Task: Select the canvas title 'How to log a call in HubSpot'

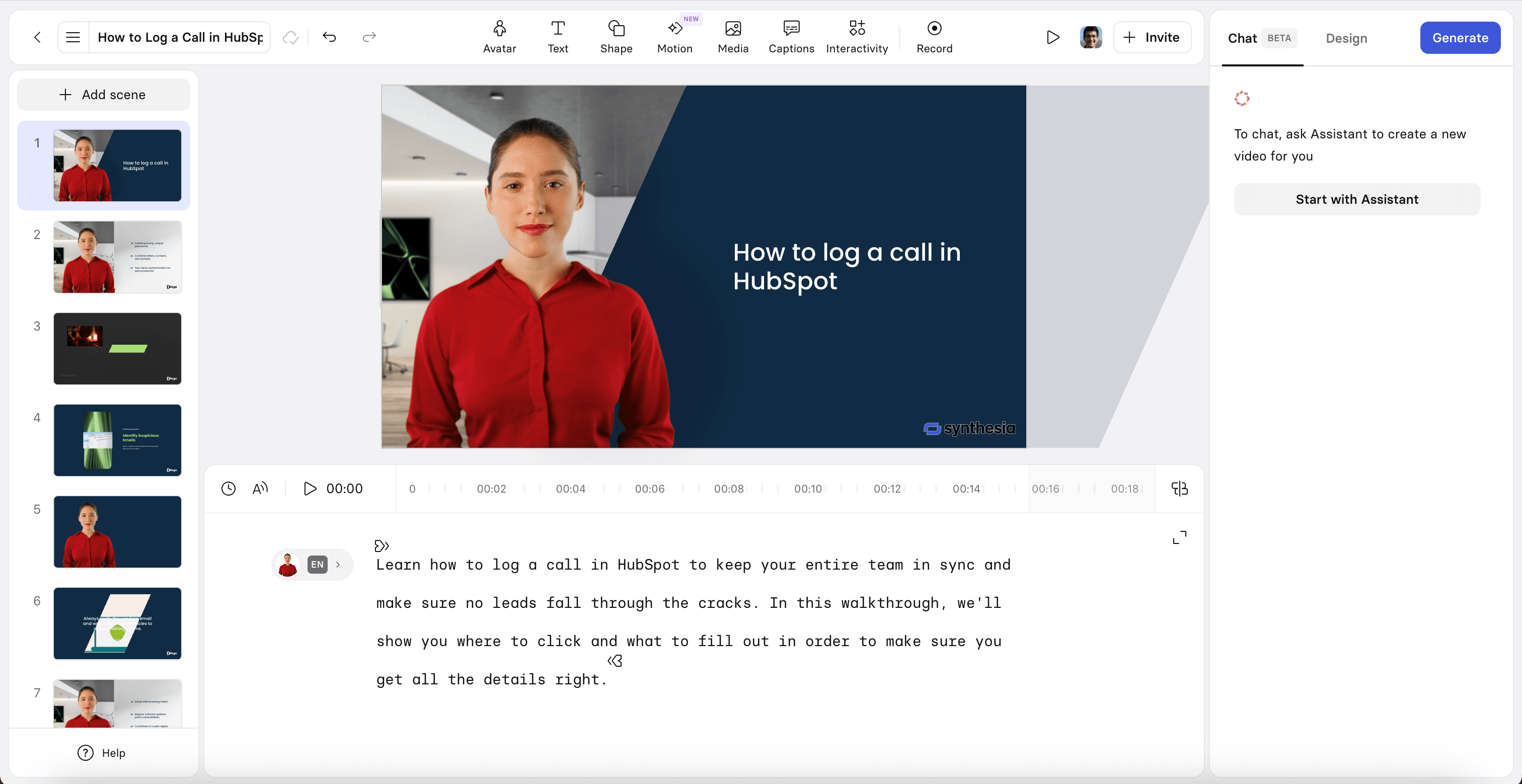Action: tap(847, 267)
